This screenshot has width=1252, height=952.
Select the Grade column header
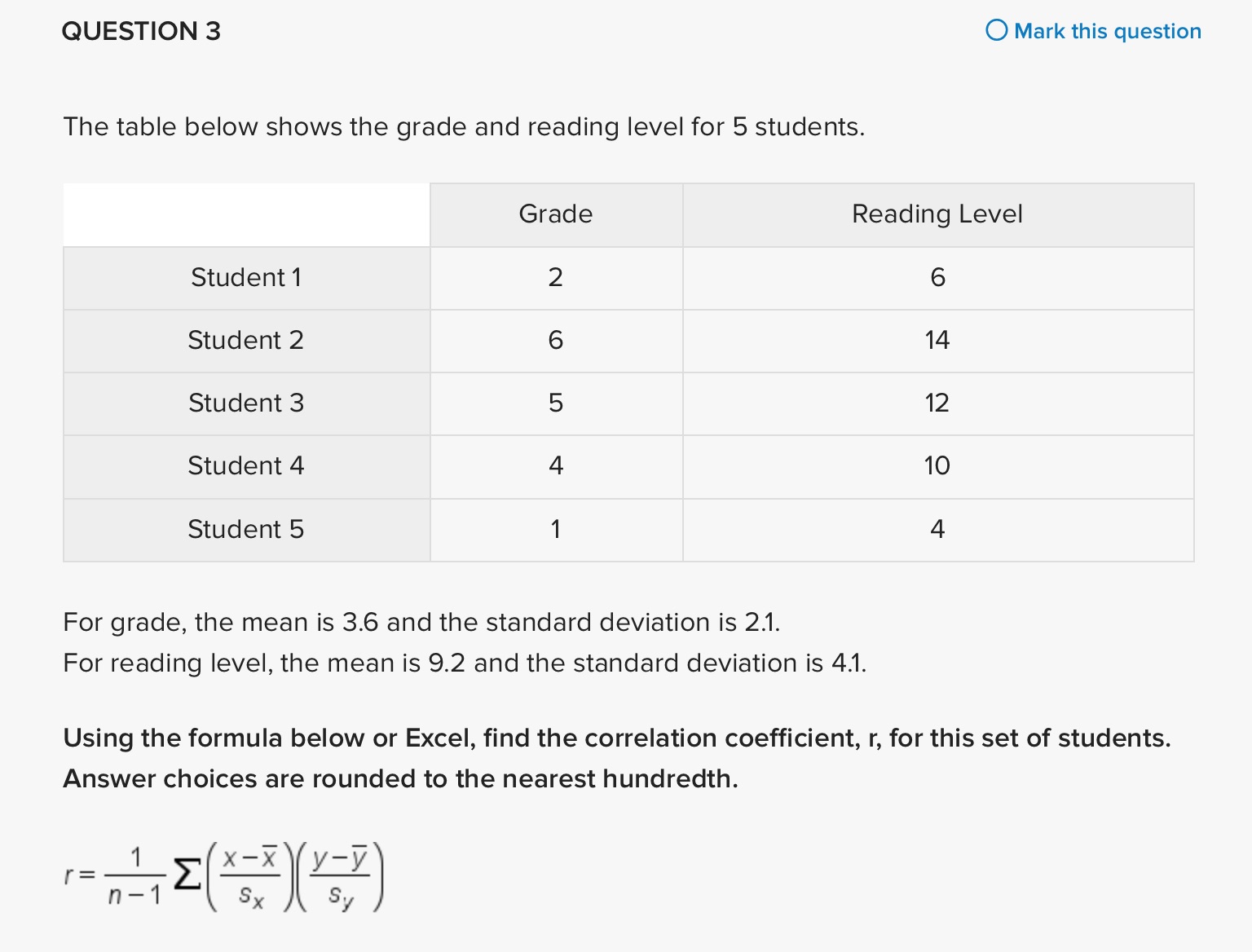[555, 214]
